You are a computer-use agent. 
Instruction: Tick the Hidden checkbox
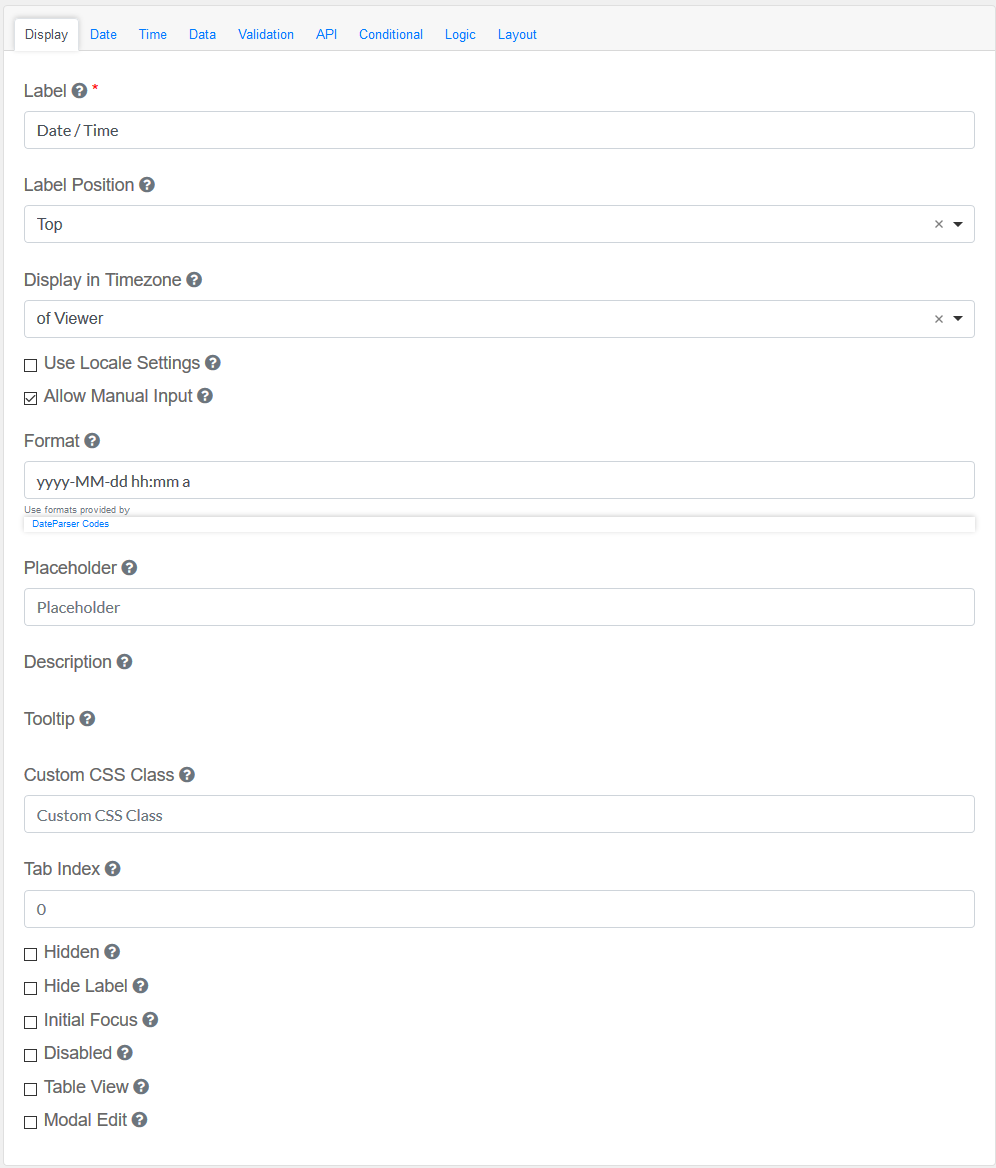coord(31,954)
